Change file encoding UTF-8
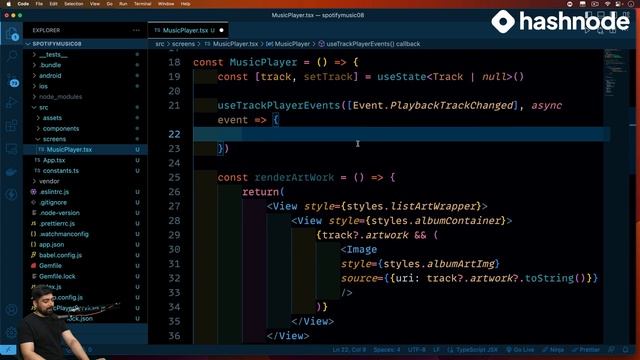 [416, 350]
